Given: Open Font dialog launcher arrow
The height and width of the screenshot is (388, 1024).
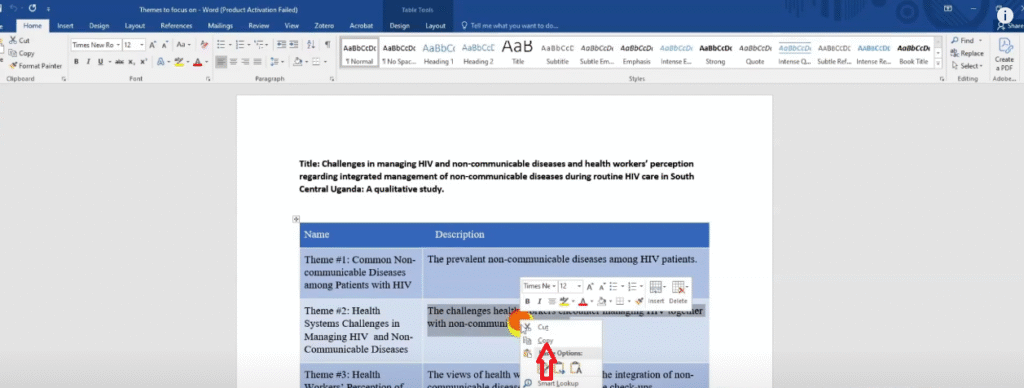Looking at the screenshot, I should 208,79.
